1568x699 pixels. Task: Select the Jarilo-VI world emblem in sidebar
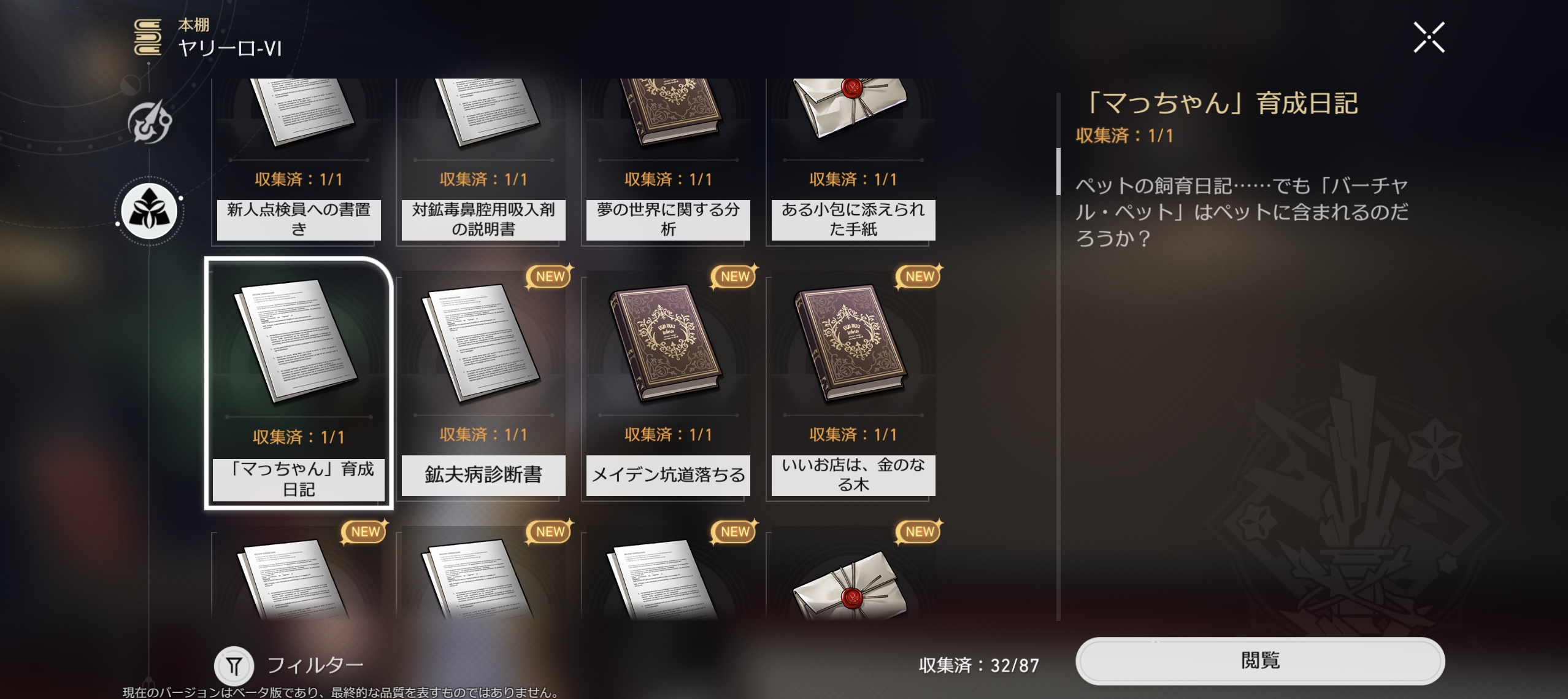pos(149,212)
